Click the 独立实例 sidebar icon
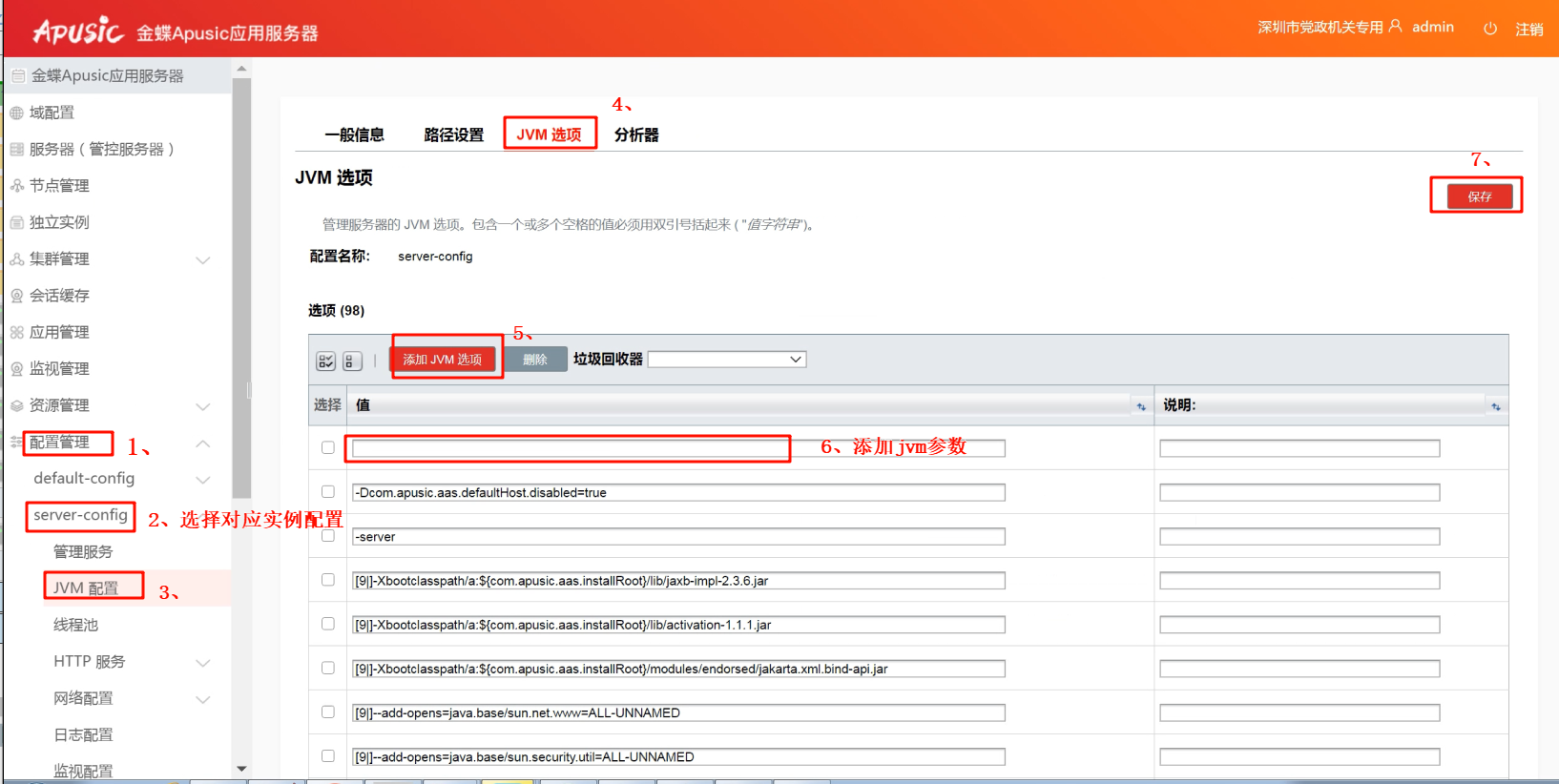 [x=17, y=222]
